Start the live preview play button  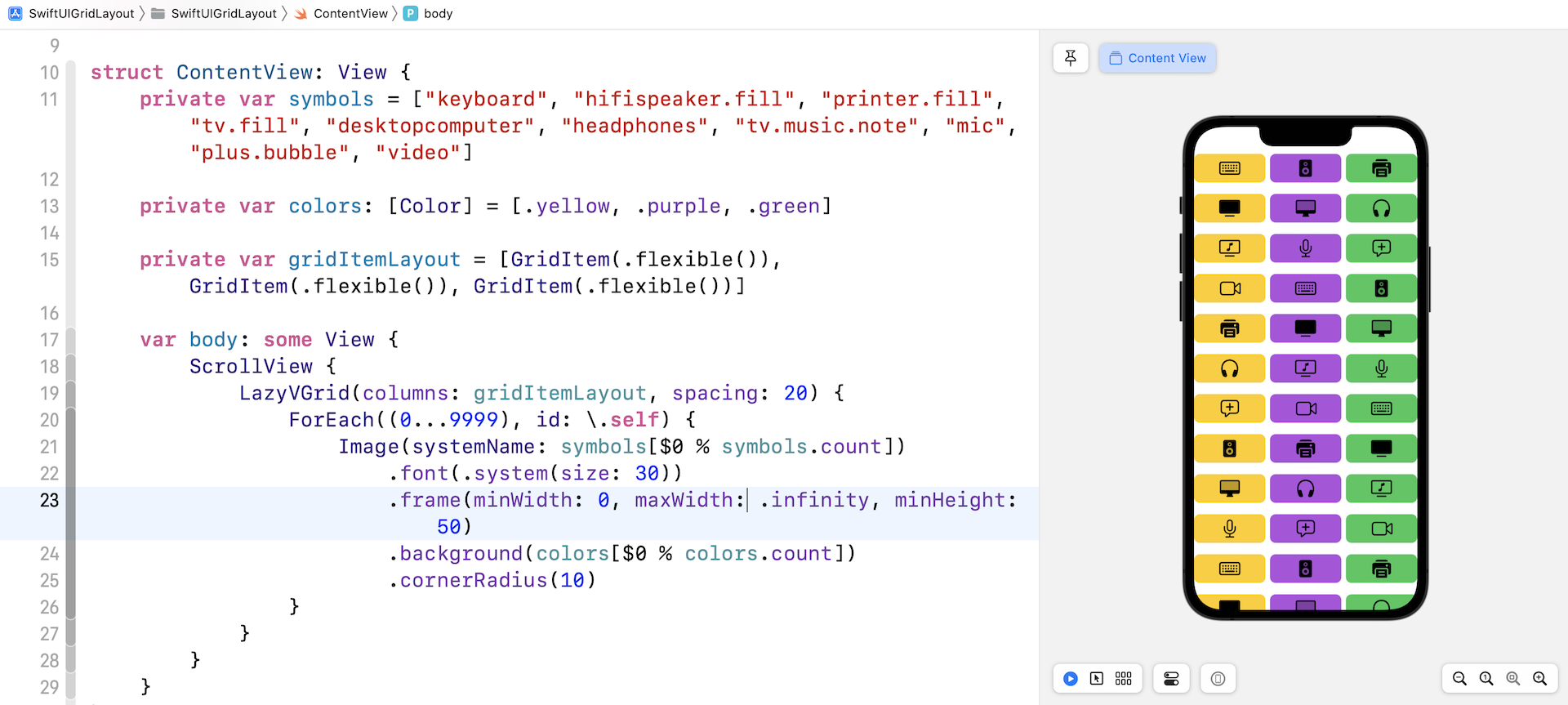click(x=1071, y=679)
